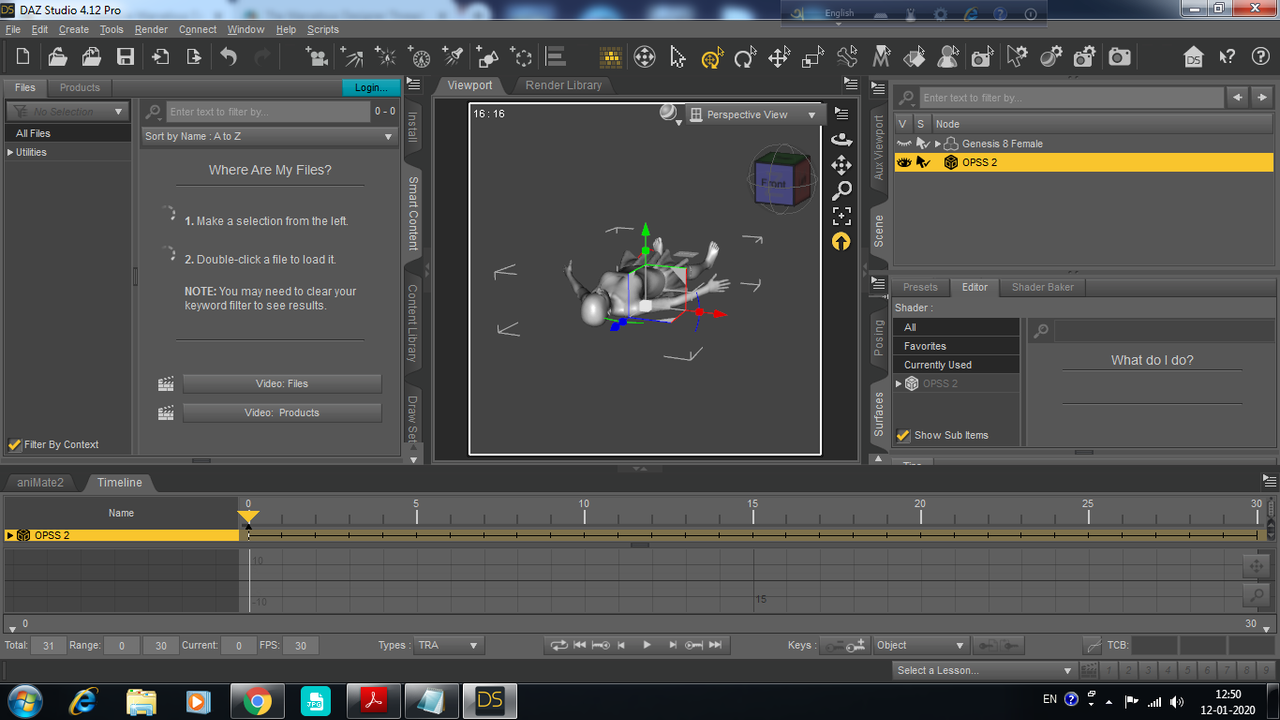Expand Utilities in the Files tree

10,152
